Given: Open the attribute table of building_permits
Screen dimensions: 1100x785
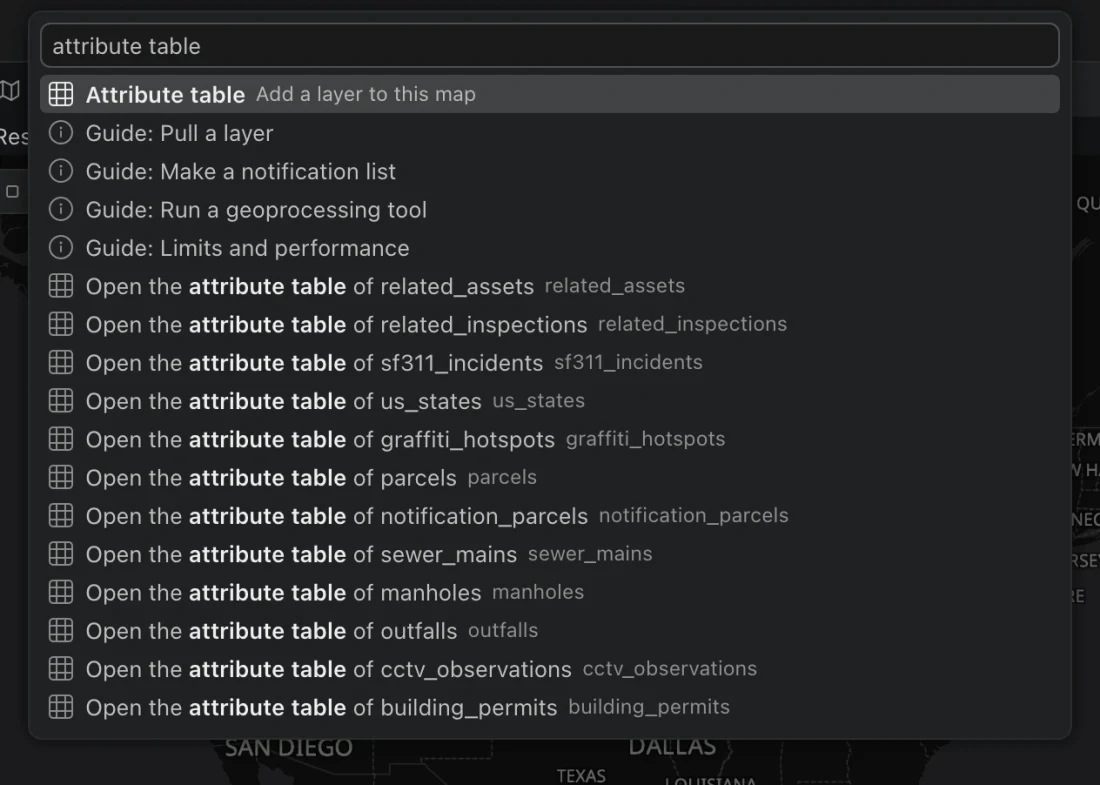Looking at the screenshot, I should 549,707.
